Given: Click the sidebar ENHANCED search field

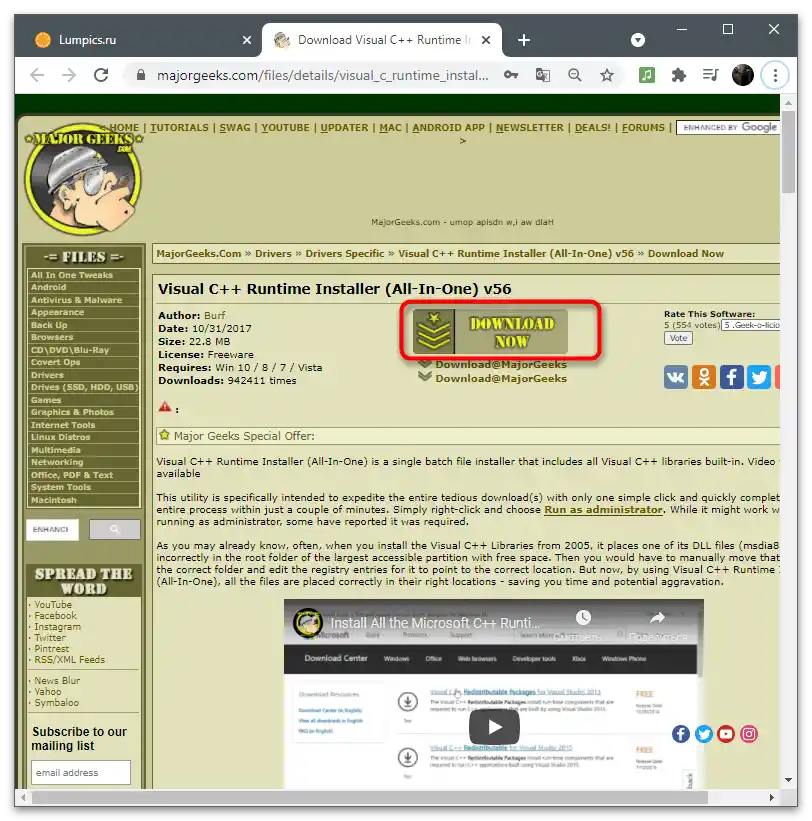Looking at the screenshot, I should pos(52,529).
